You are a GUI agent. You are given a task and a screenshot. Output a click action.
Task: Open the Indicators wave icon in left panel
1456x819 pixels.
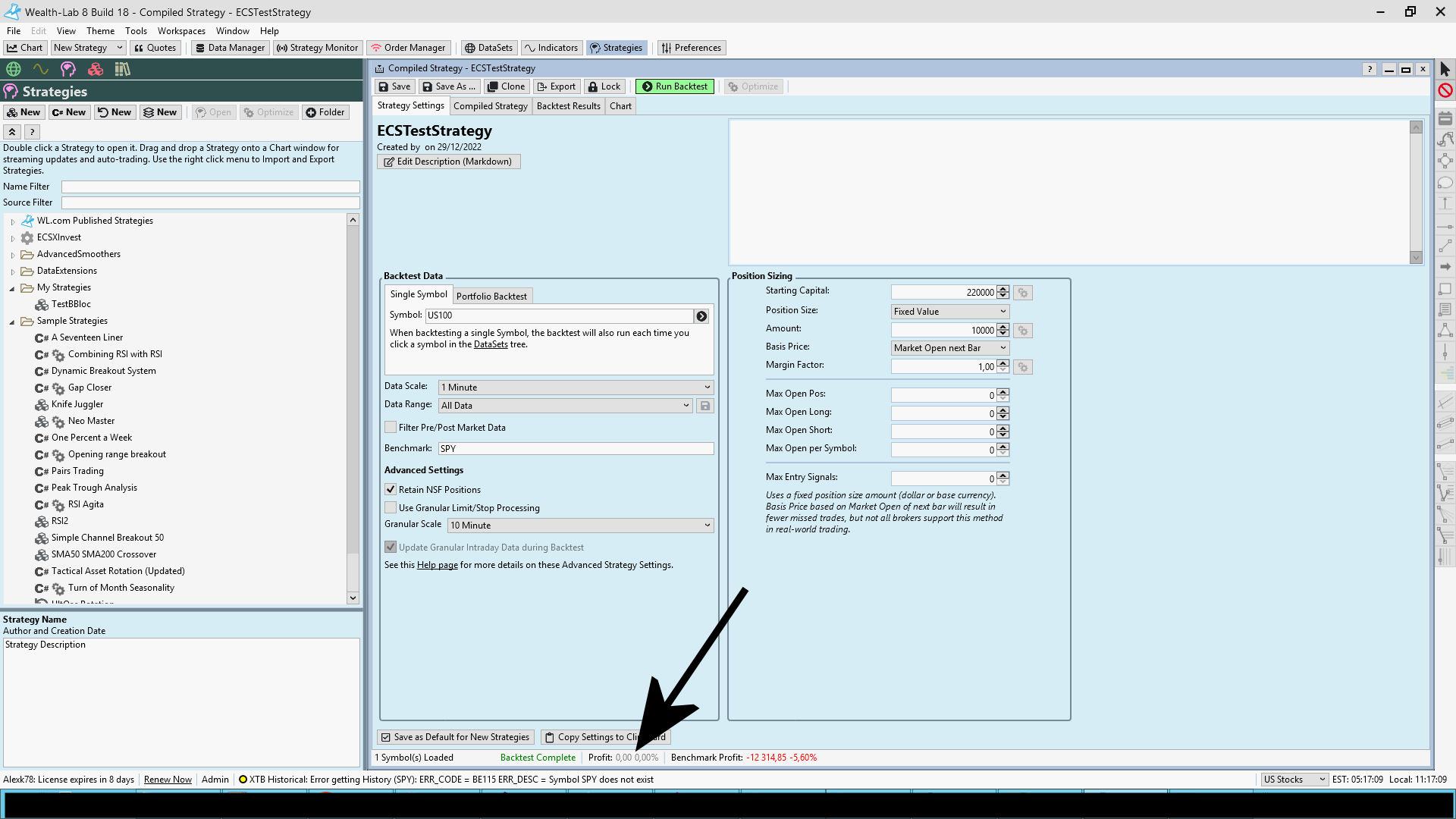pos(41,69)
